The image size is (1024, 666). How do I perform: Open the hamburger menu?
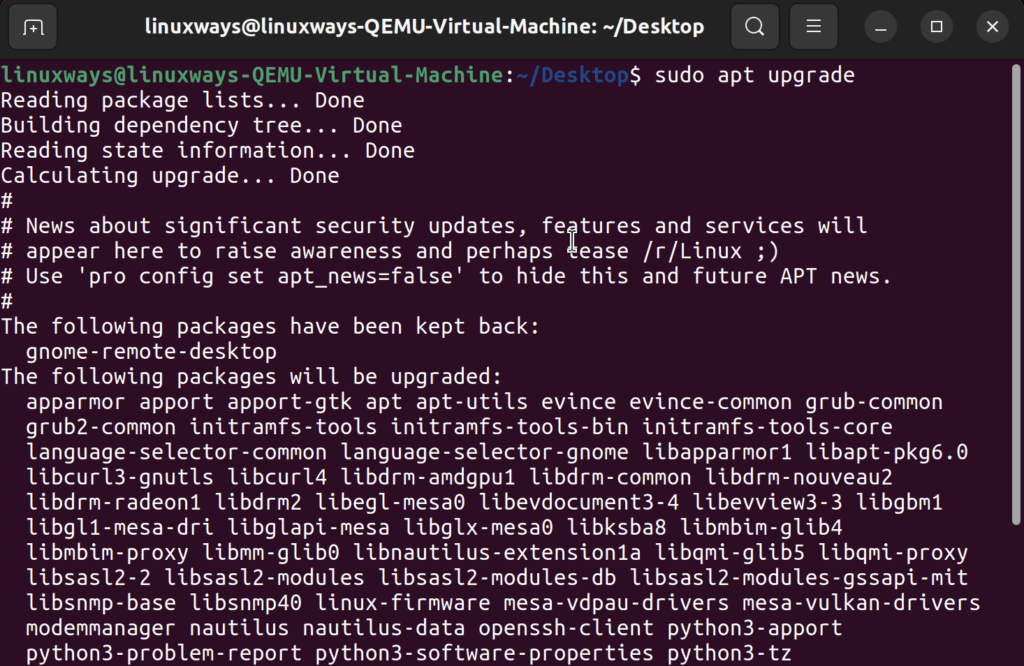click(x=814, y=27)
